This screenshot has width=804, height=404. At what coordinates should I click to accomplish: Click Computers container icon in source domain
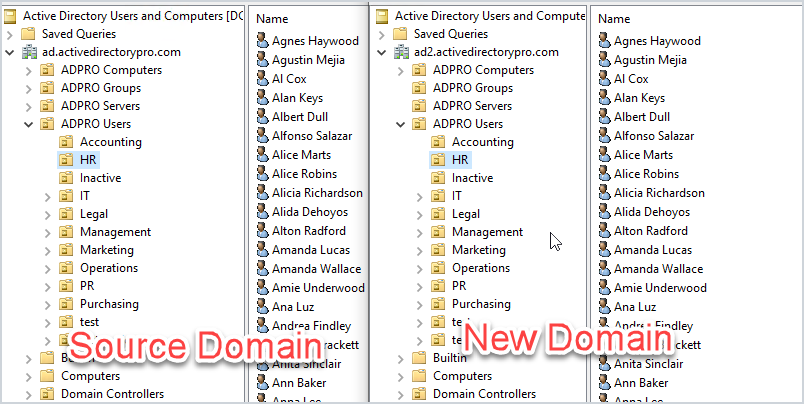[x=47, y=376]
